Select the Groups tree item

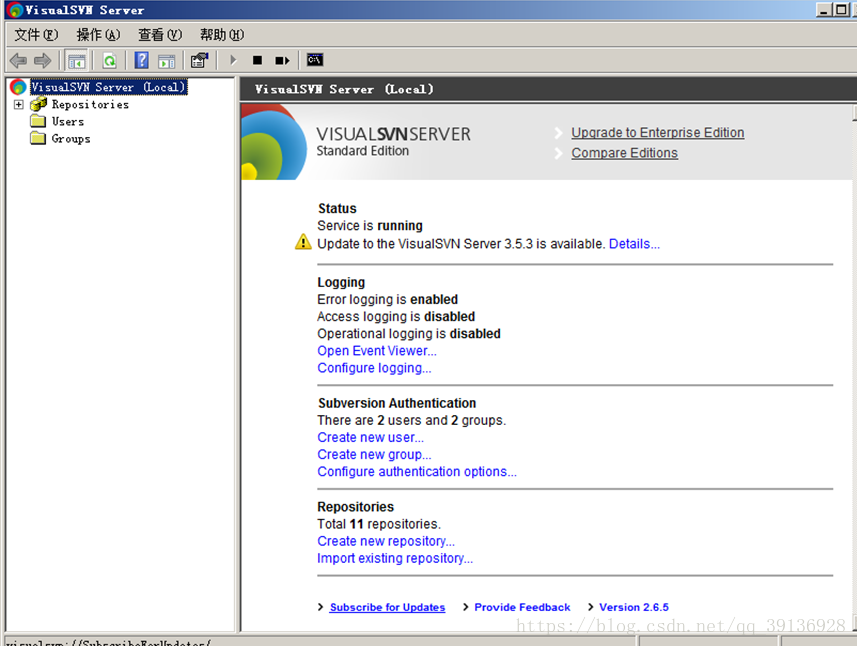[71, 138]
